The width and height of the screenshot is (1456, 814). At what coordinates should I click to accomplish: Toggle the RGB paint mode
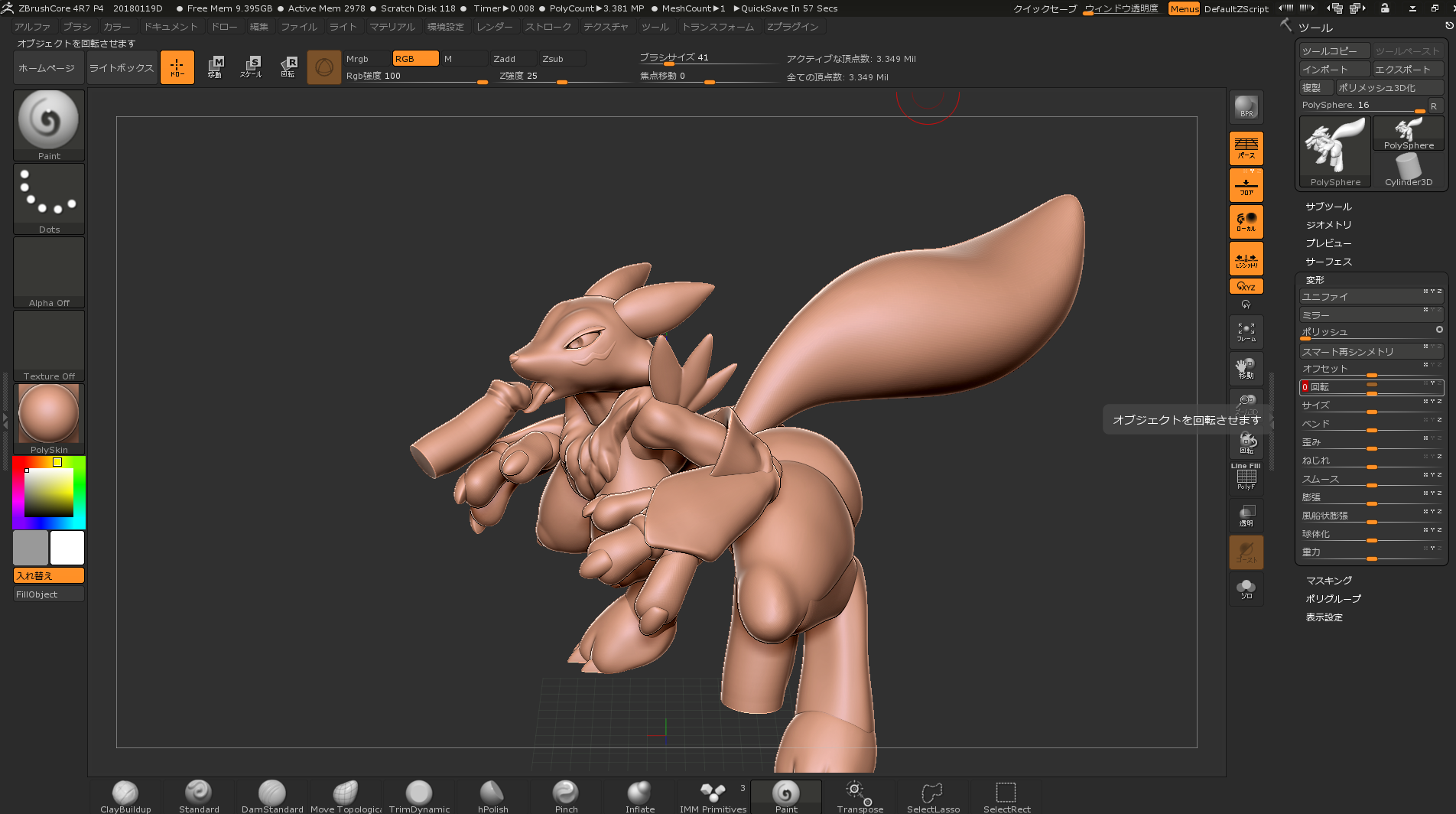click(x=415, y=59)
